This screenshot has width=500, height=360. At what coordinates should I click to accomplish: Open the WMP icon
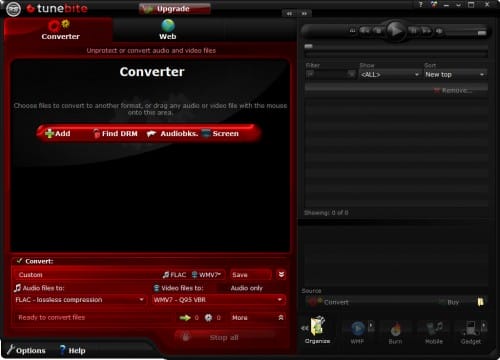pyautogui.click(x=357, y=333)
